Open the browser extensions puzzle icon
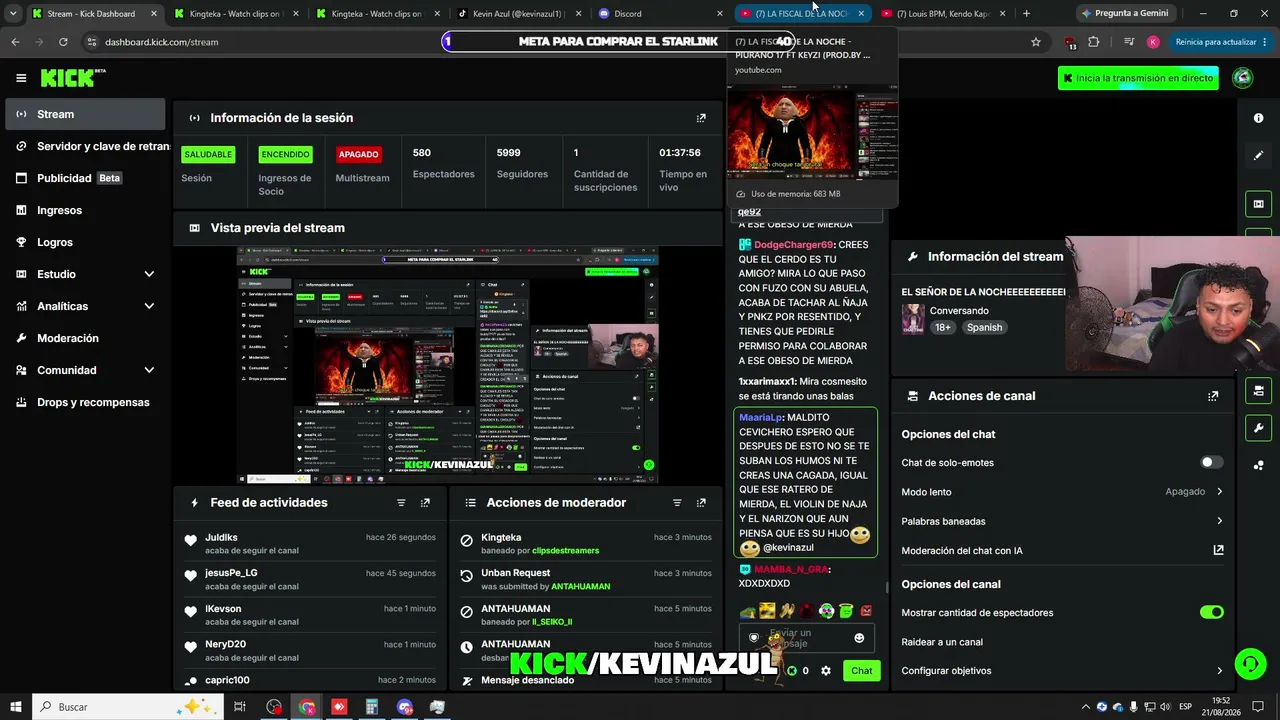The width and height of the screenshot is (1280, 720). tap(1093, 42)
